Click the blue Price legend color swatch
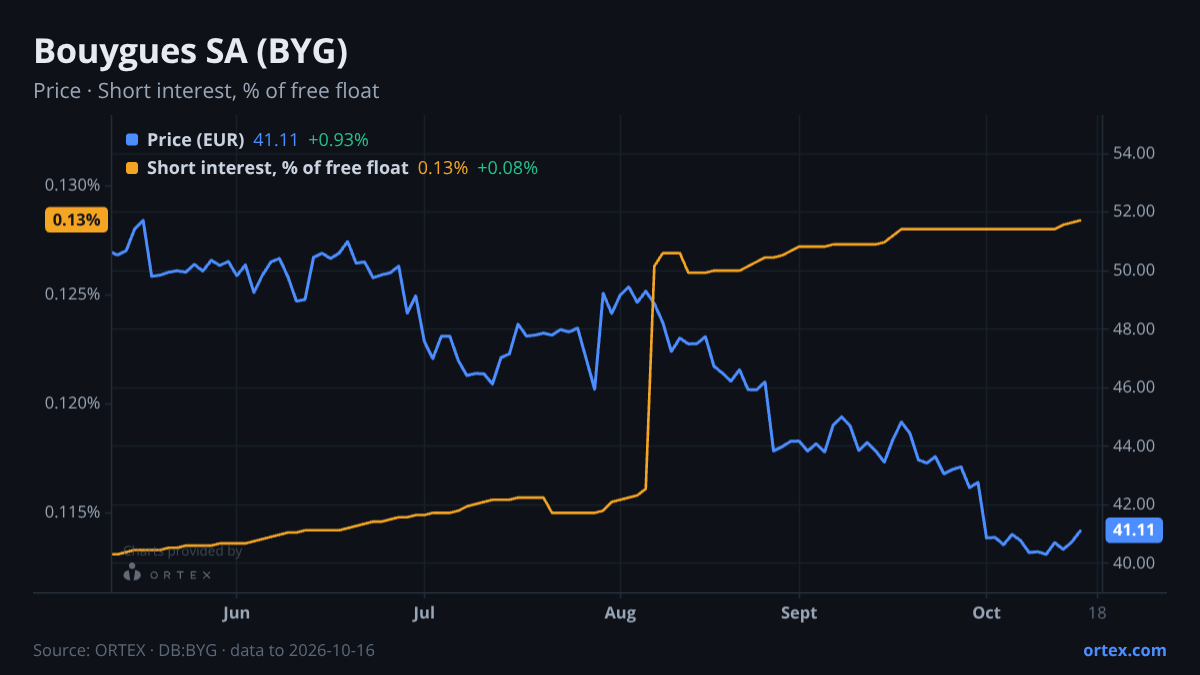 (132, 140)
